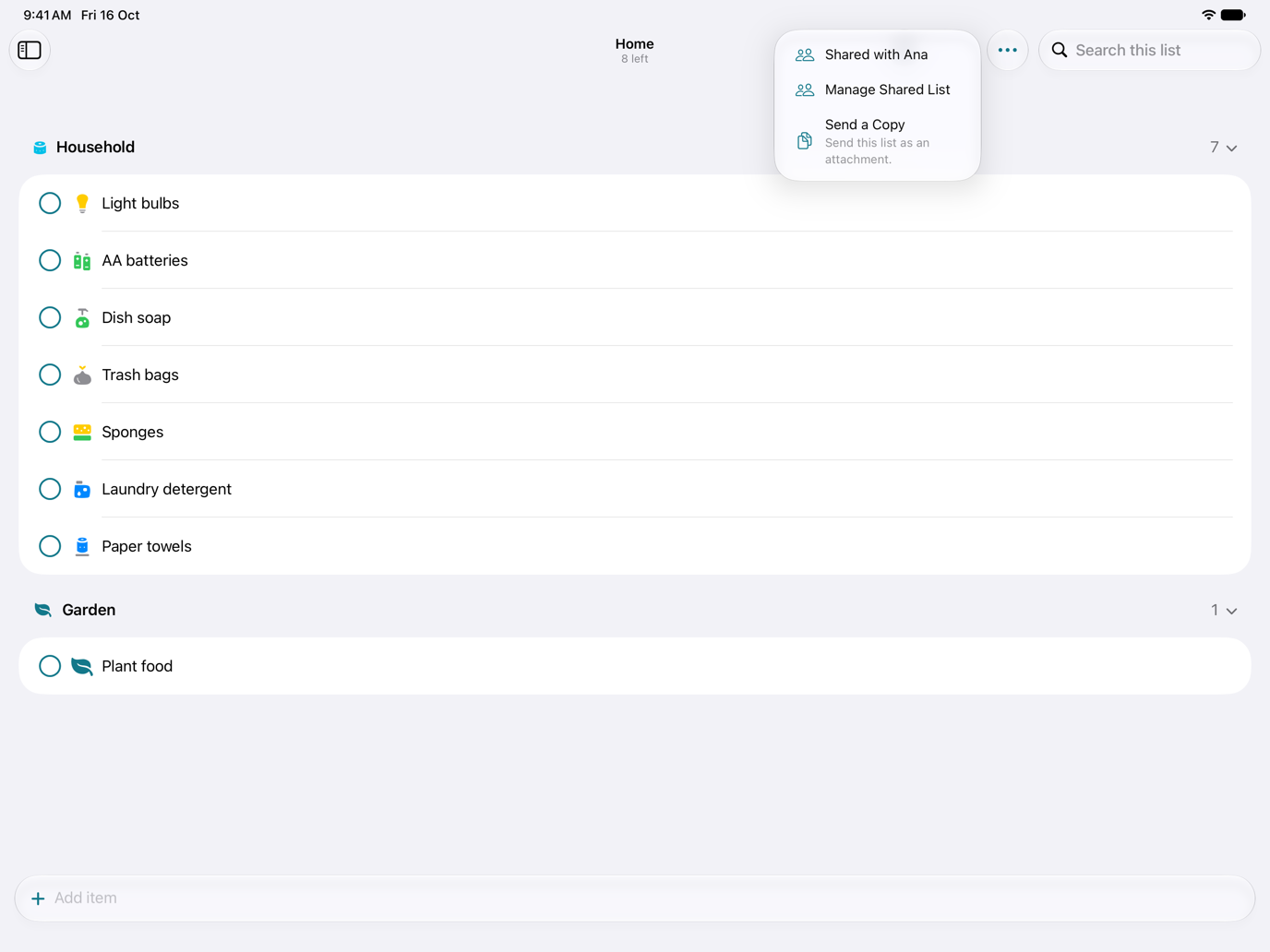Check off Paper towels
The image size is (1270, 952).
(50, 546)
